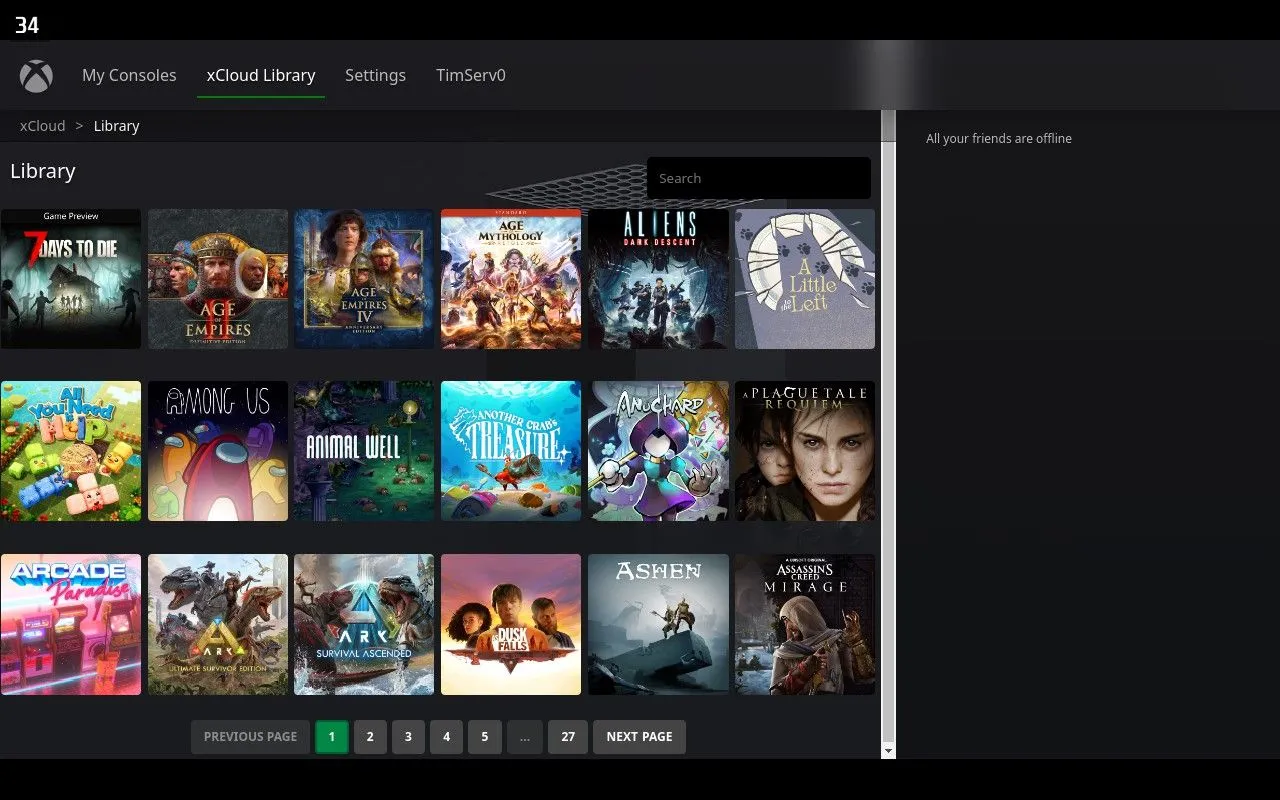Open A Plague Tale Requiem tile

click(x=805, y=451)
